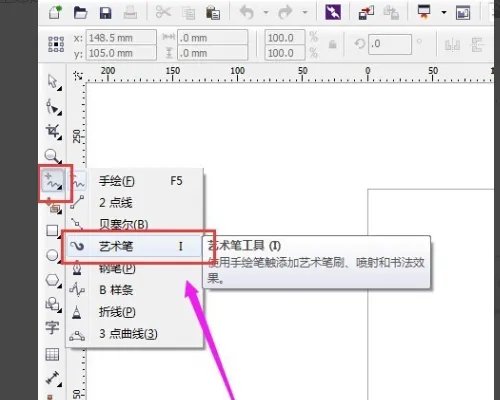This screenshot has width=500, height=400.
Task: Save the document with the floppy icon
Action: [106, 13]
